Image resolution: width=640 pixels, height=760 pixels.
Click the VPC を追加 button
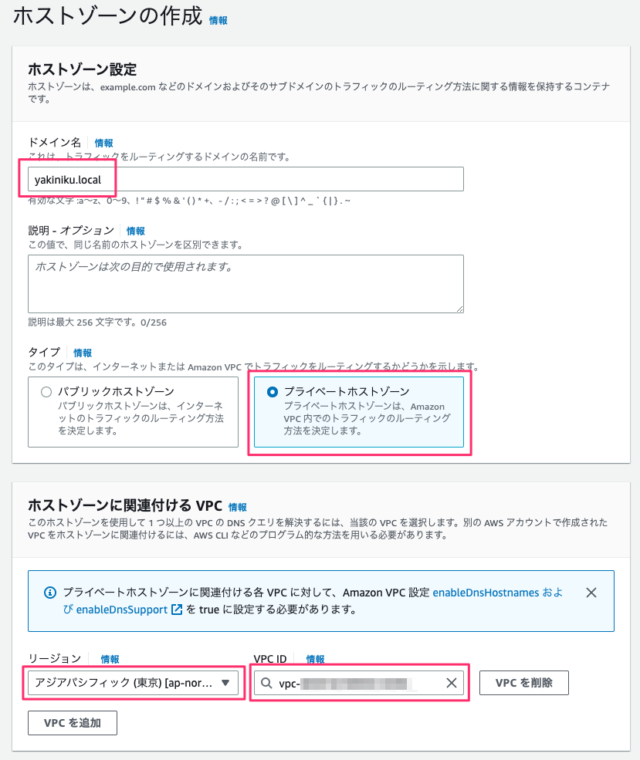click(x=72, y=723)
